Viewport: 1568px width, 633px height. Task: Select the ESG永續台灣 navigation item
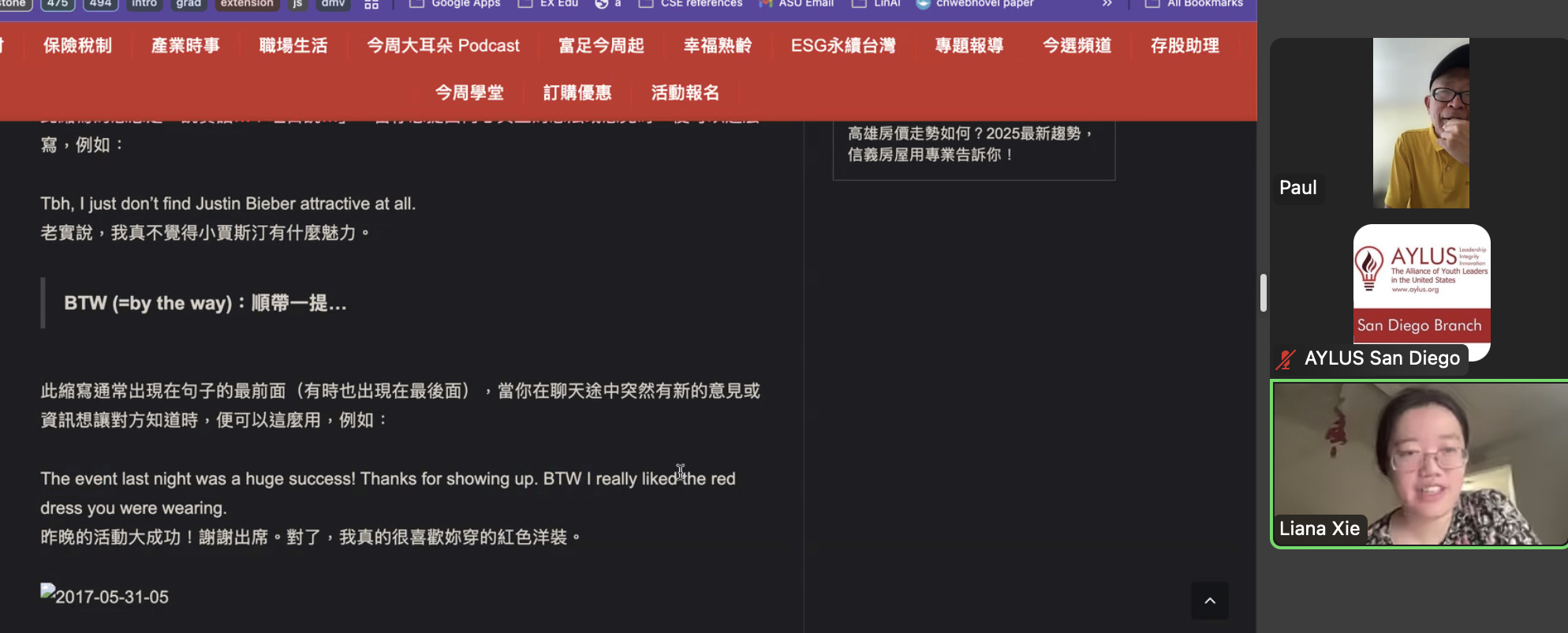coord(843,46)
